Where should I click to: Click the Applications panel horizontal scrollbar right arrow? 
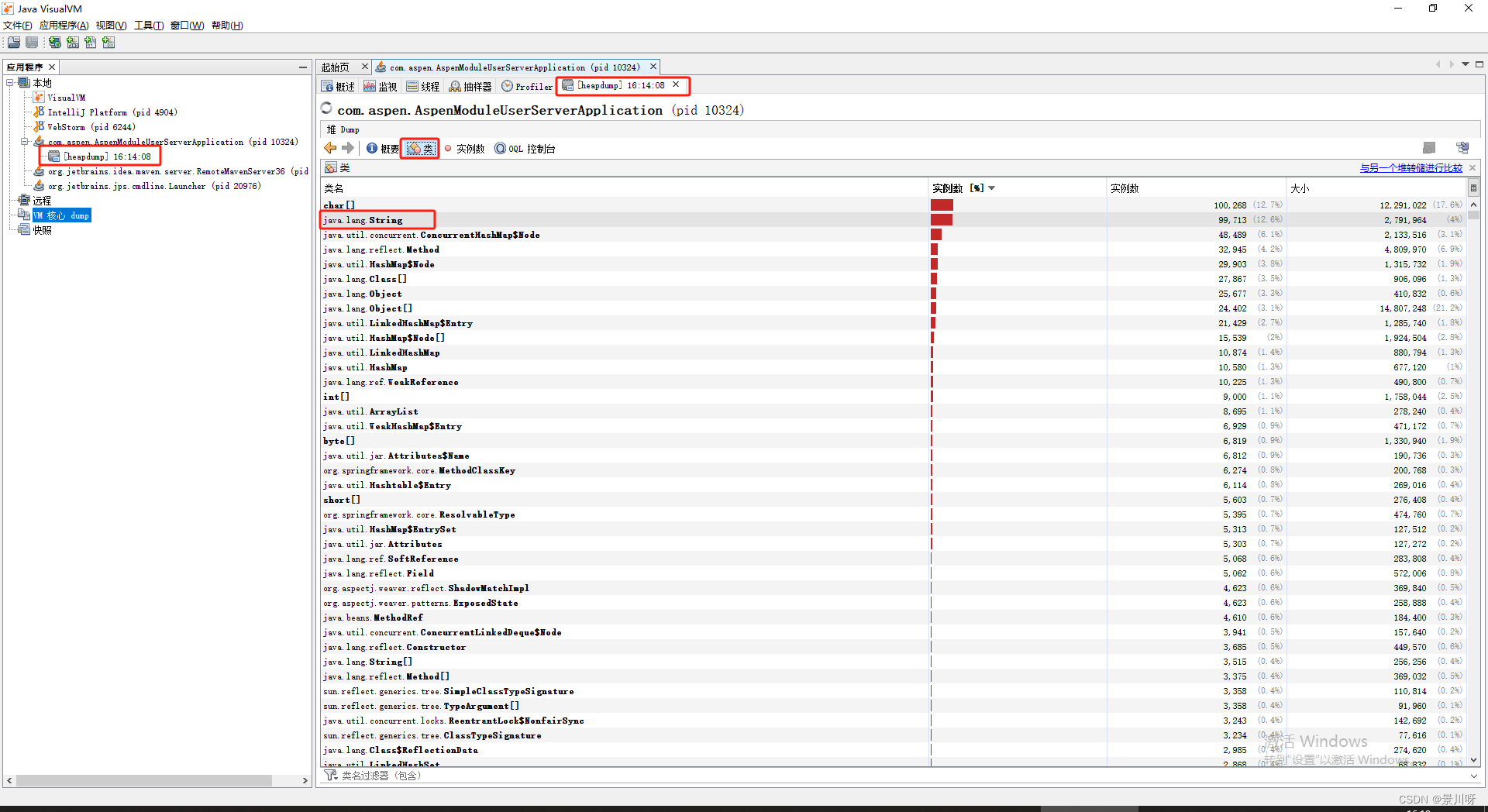click(305, 781)
